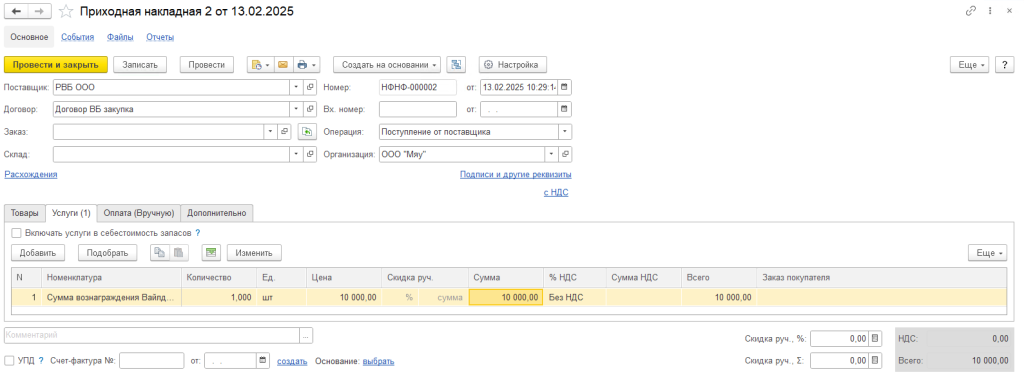Add document to favorites with the star
The height and width of the screenshot is (377, 1024).
[66, 12]
